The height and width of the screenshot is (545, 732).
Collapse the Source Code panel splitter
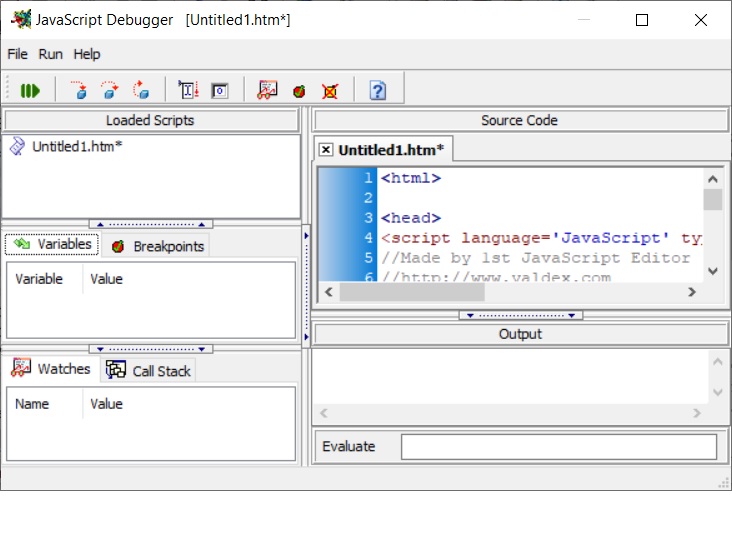tap(521, 315)
